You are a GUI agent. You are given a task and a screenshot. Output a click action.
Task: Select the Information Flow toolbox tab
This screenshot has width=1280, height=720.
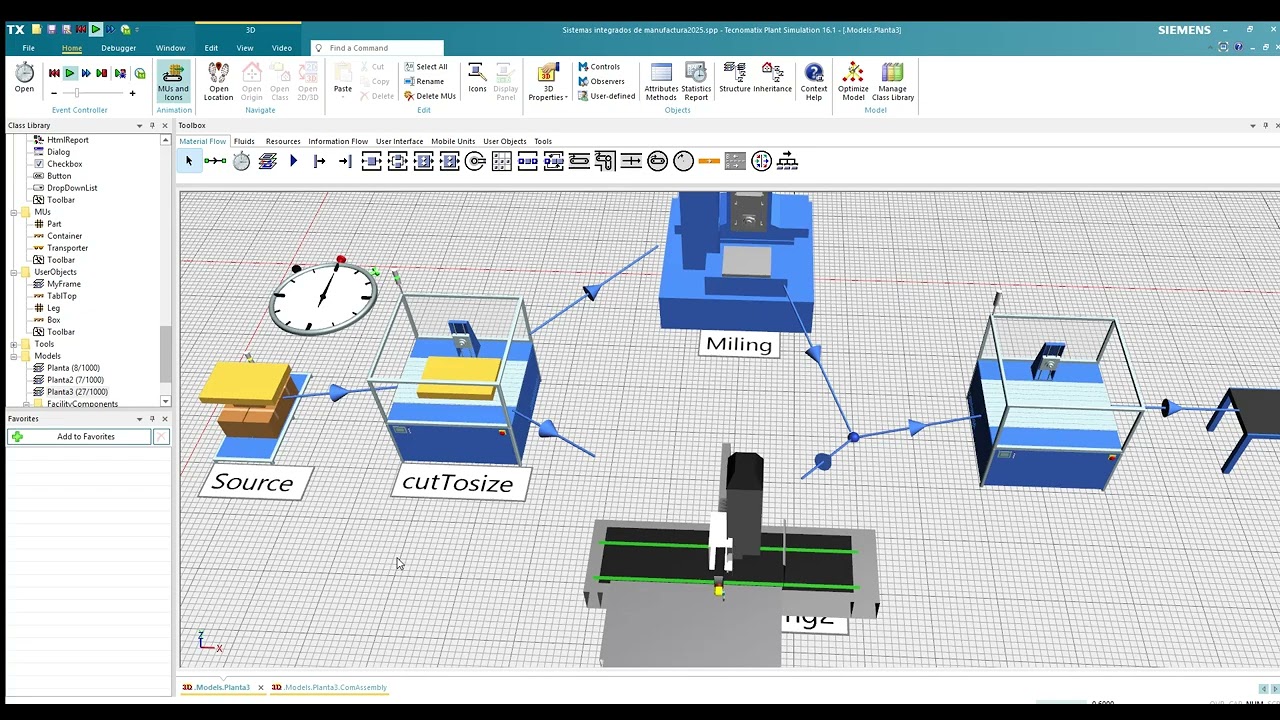tap(338, 141)
